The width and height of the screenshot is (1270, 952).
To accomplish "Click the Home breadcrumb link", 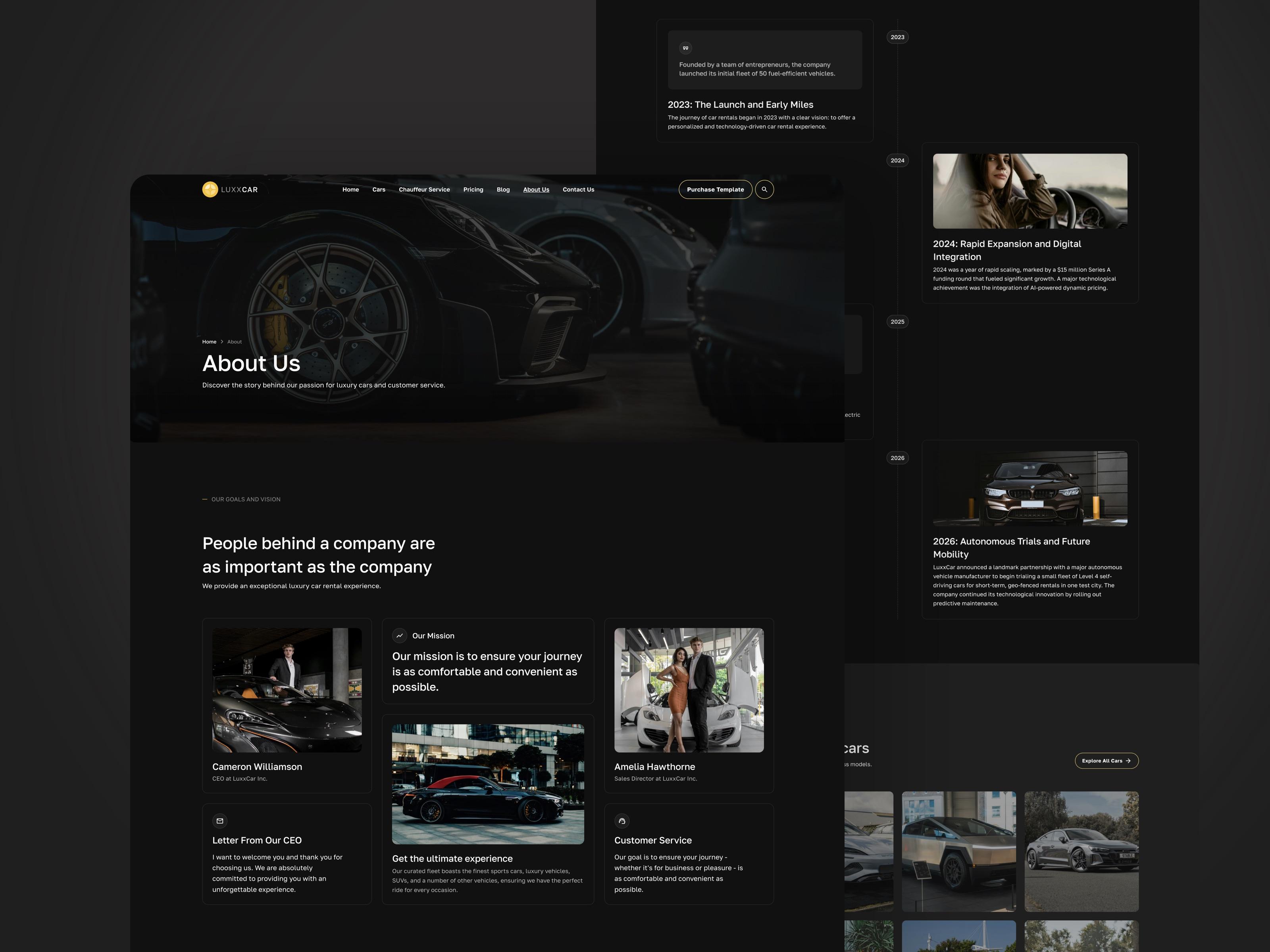I will click(x=209, y=342).
